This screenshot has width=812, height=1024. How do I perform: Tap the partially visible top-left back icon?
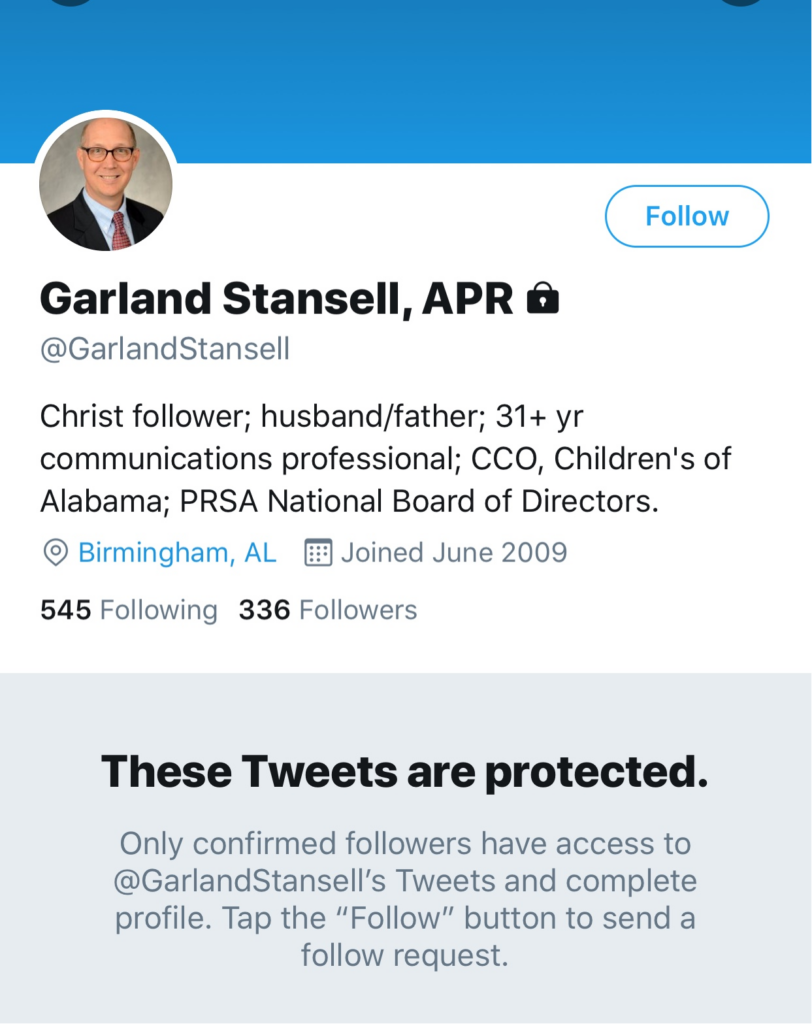pos(70,3)
